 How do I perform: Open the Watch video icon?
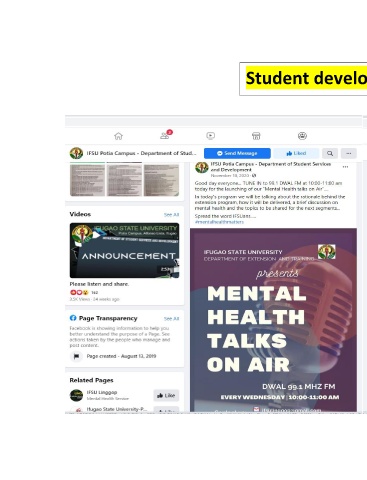coord(211,136)
